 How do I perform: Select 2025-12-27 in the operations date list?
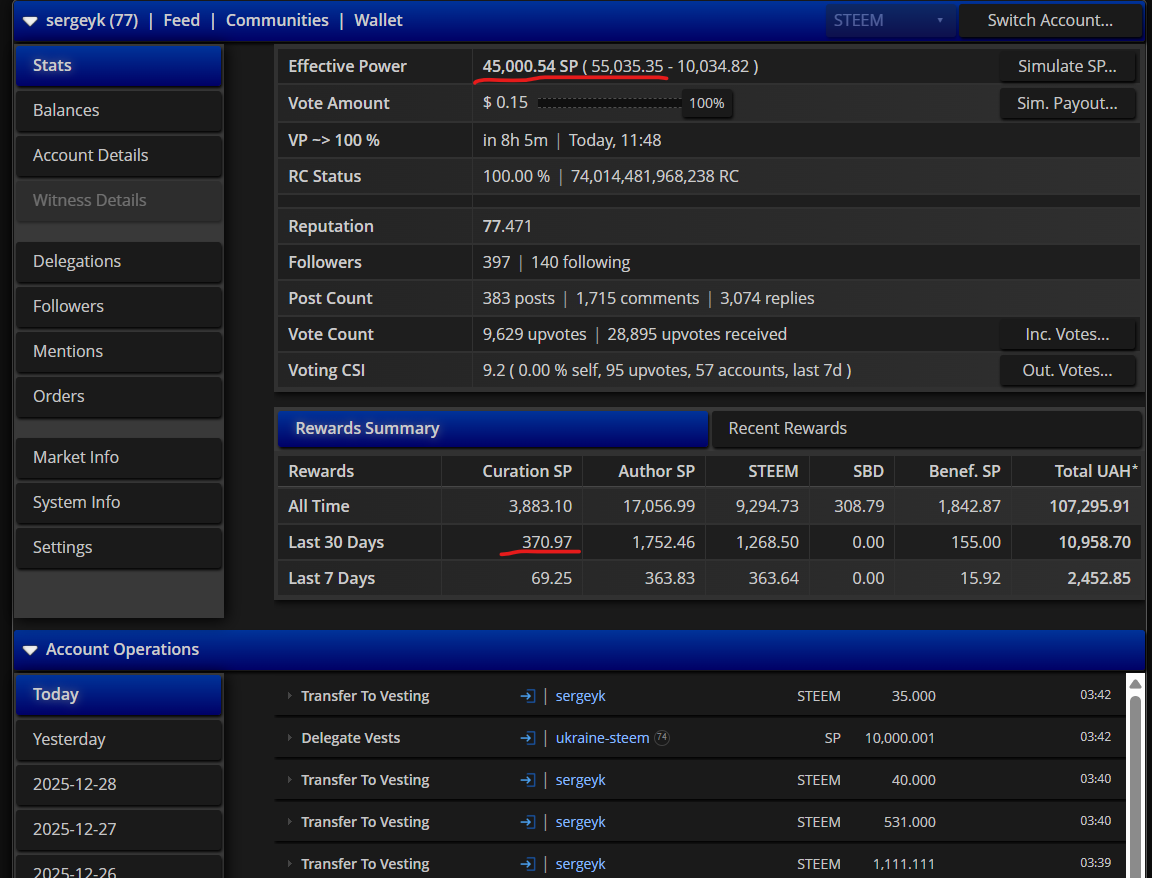(119, 829)
